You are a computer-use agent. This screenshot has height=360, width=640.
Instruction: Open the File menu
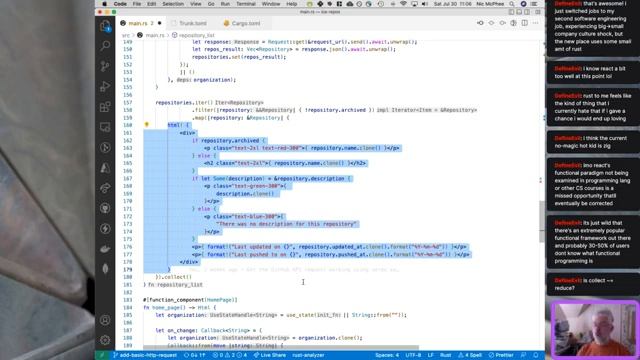click(x=137, y=4)
